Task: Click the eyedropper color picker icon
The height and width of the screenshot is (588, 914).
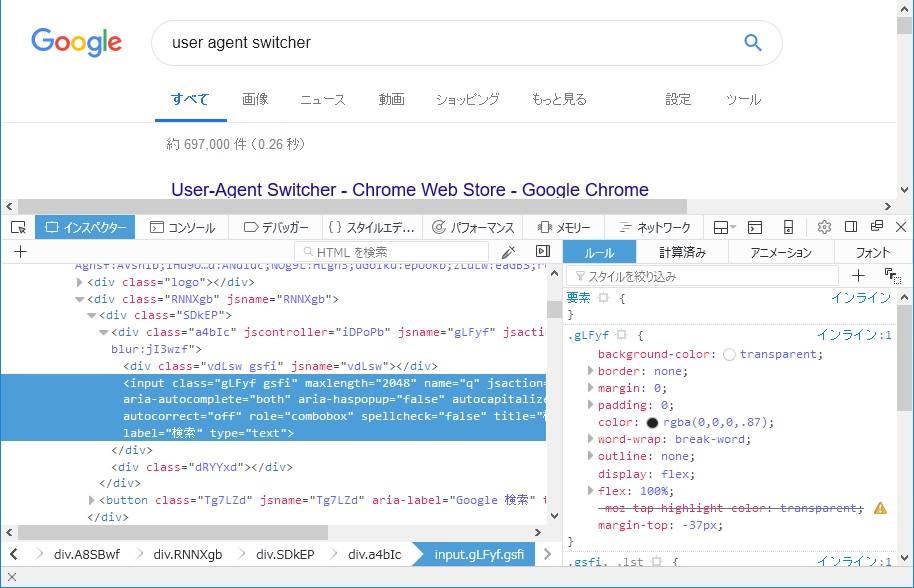Action: [508, 252]
